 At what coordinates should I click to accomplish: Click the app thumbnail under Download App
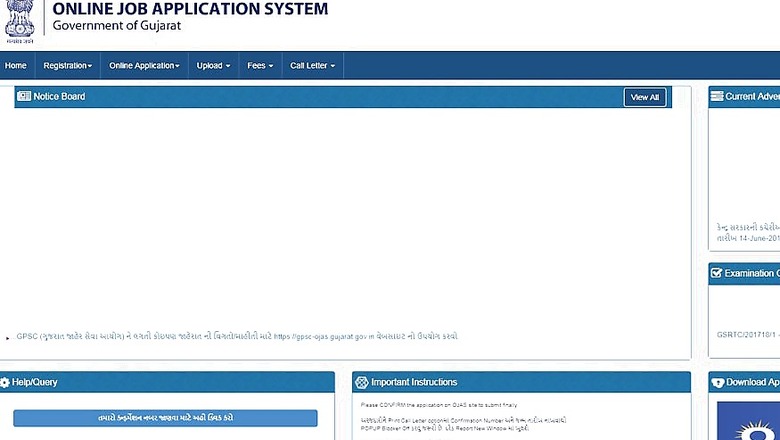(x=749, y=421)
